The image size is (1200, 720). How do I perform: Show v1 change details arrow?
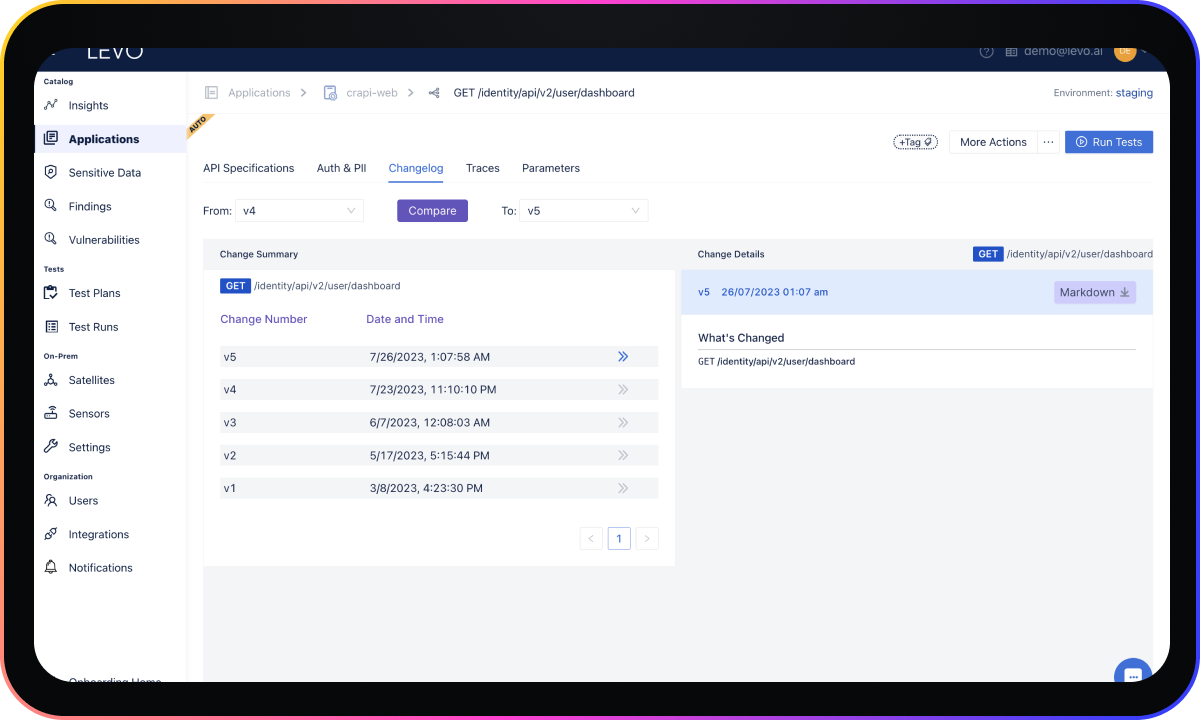pos(623,488)
